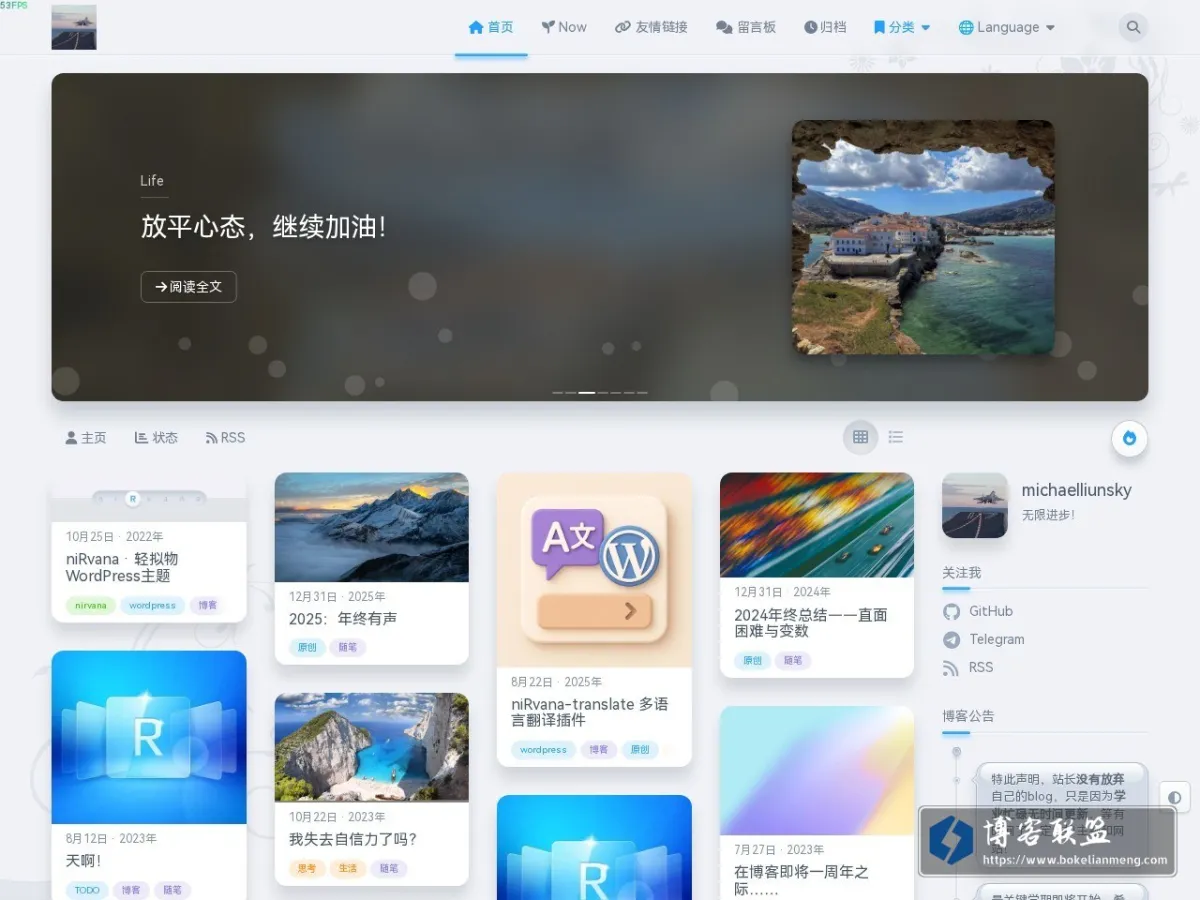Expand the 分类 categories dropdown

(x=902, y=27)
